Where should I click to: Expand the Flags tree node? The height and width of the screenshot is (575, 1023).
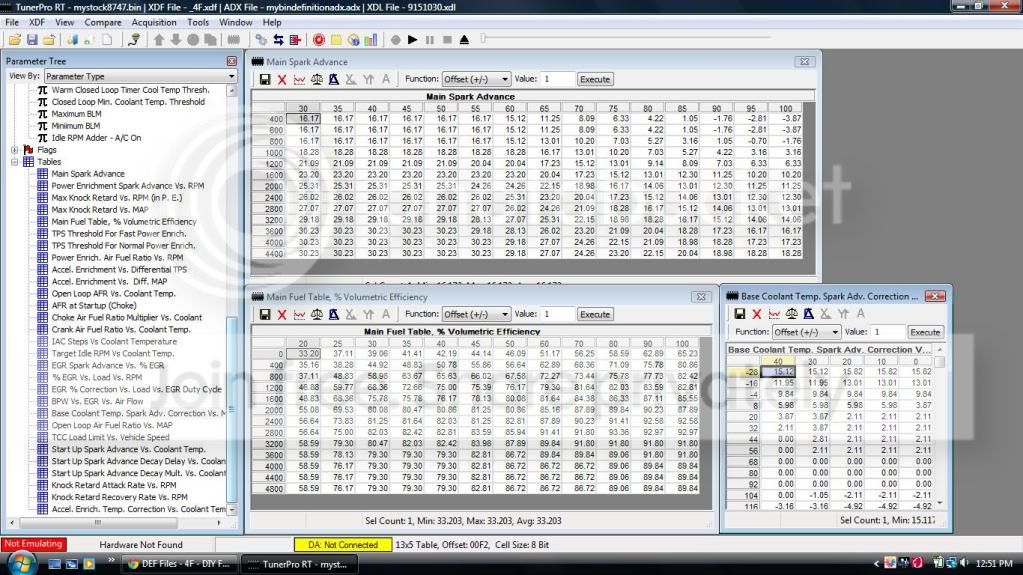coord(14,149)
